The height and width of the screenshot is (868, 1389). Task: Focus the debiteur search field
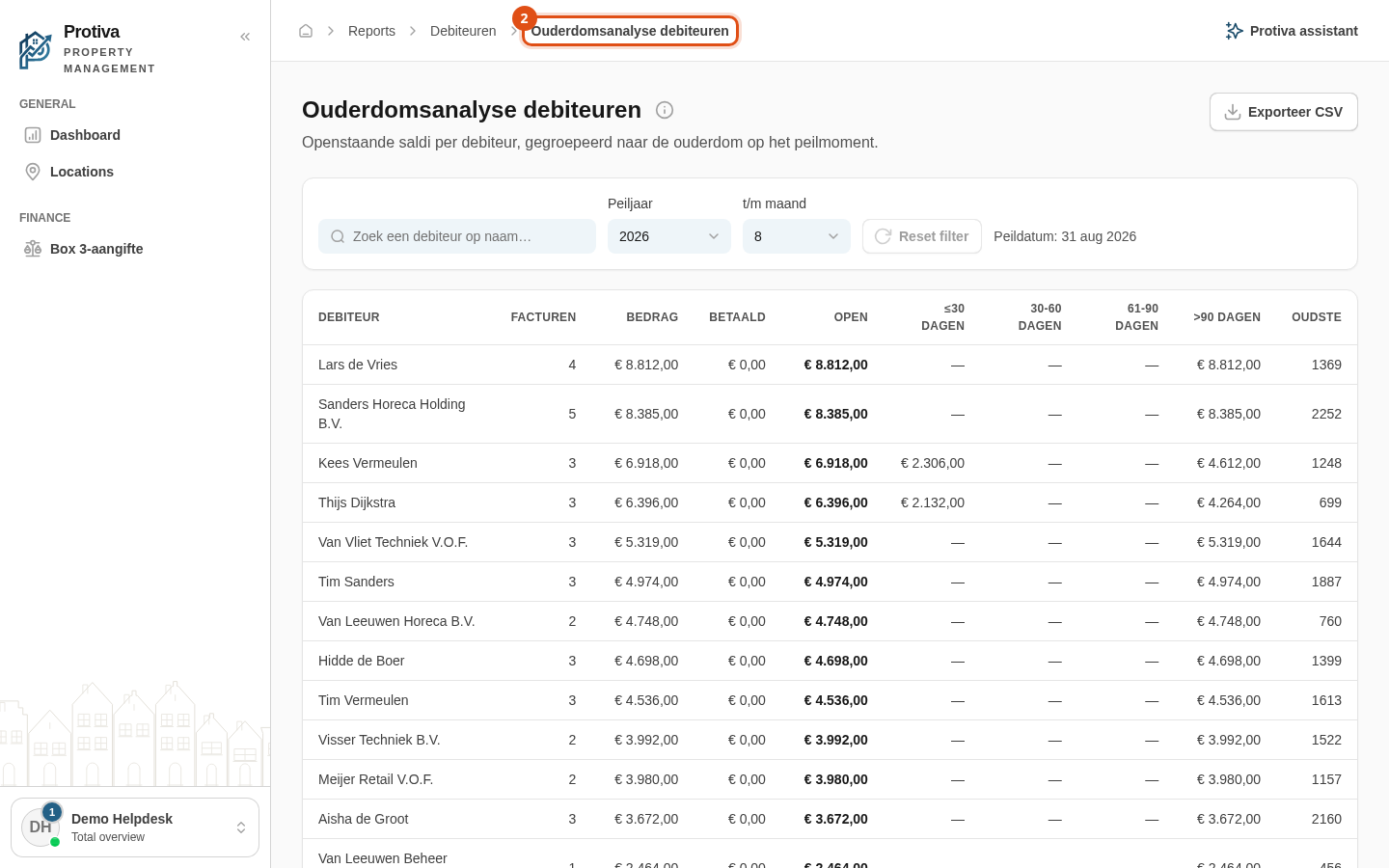[x=457, y=236]
